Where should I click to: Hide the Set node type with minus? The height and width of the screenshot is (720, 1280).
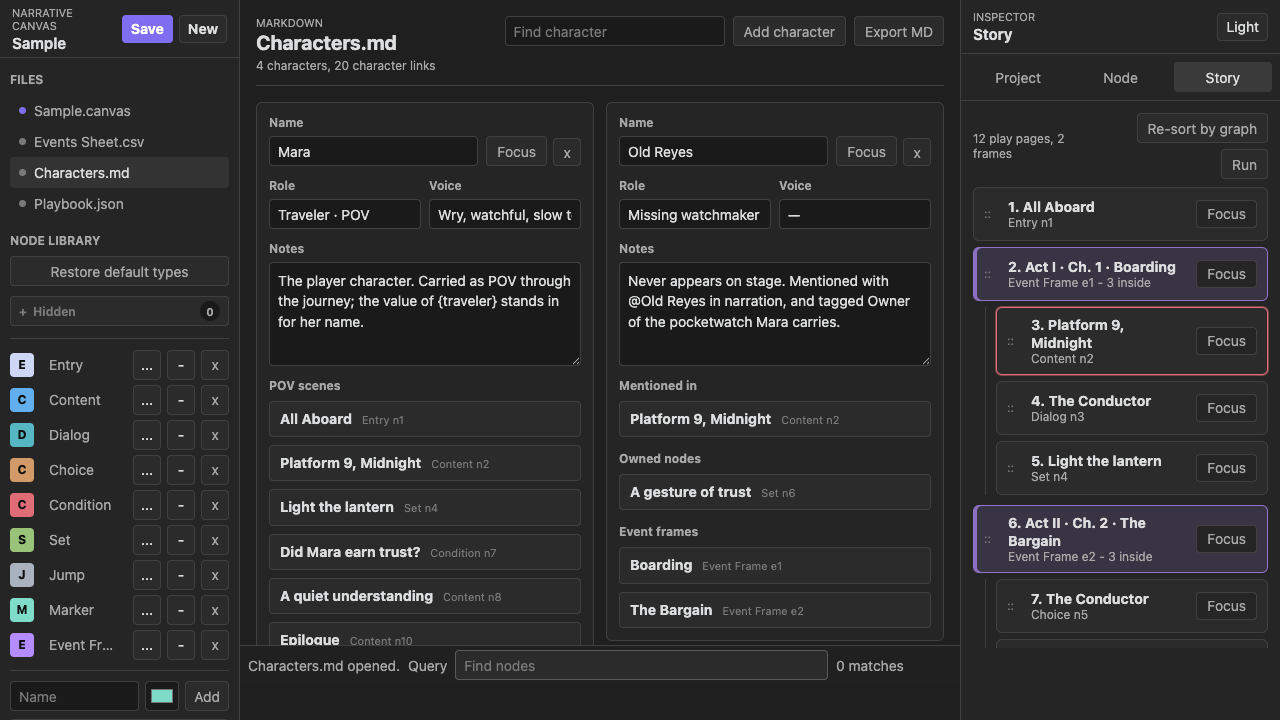181,541
